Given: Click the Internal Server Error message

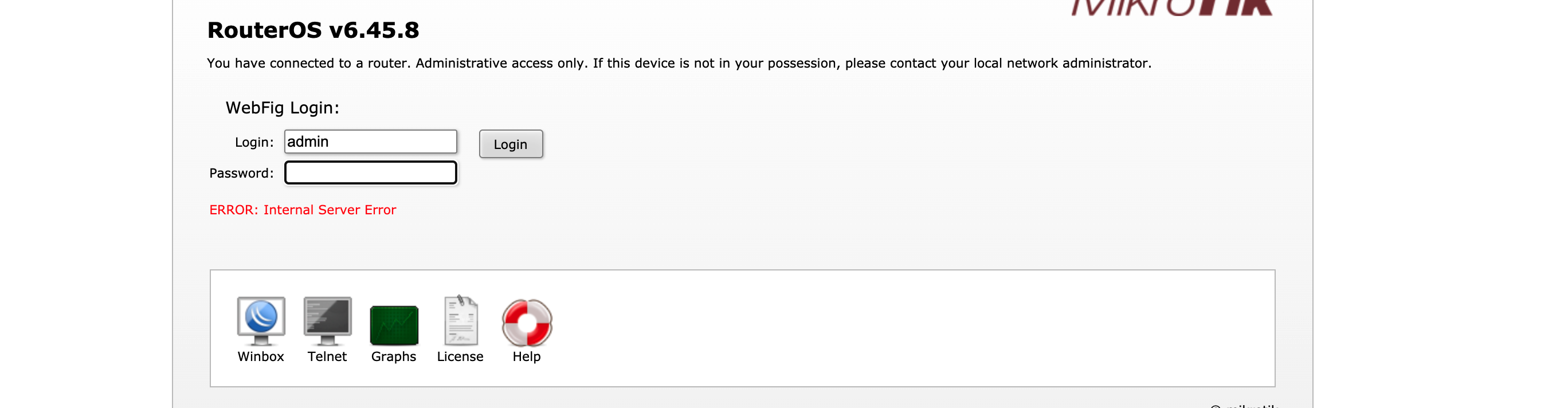Looking at the screenshot, I should [x=302, y=210].
